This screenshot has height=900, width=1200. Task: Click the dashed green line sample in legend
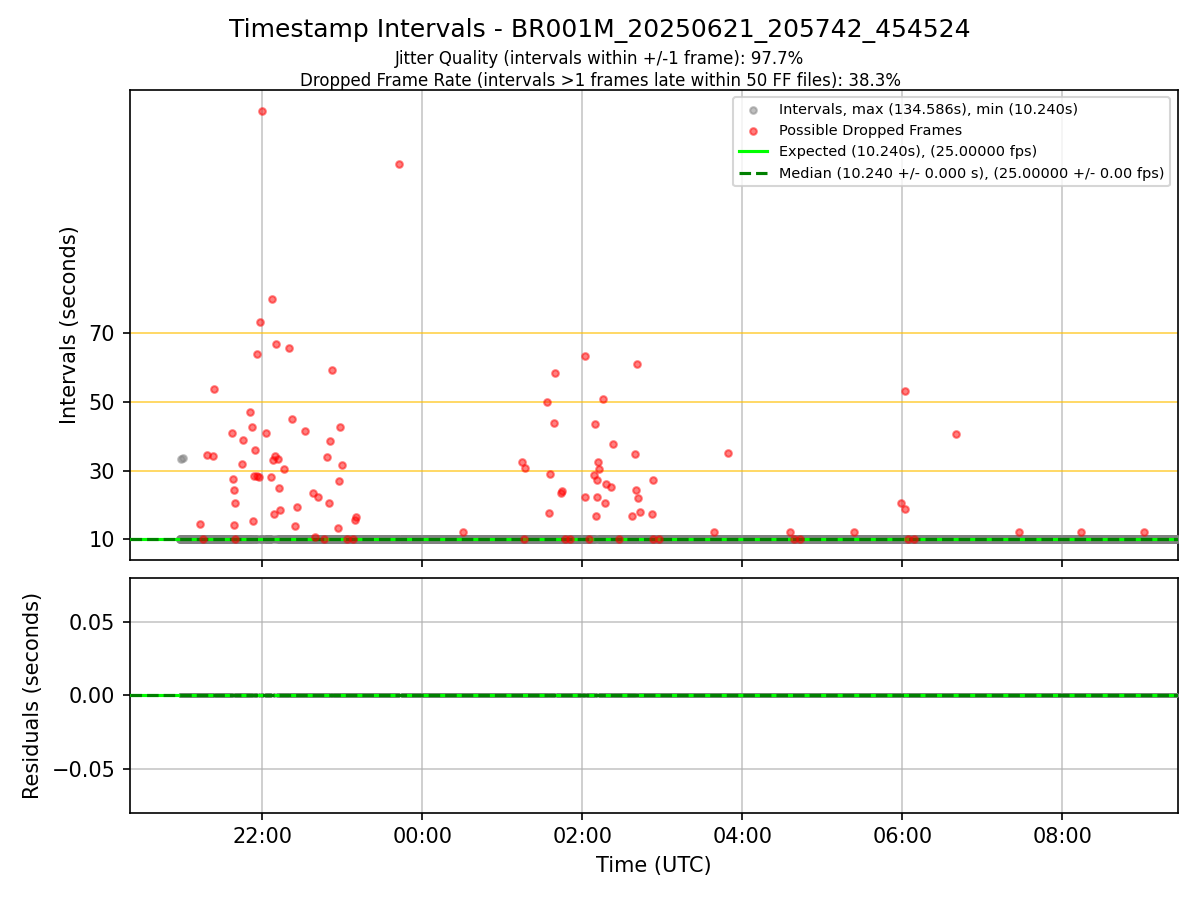point(753,173)
